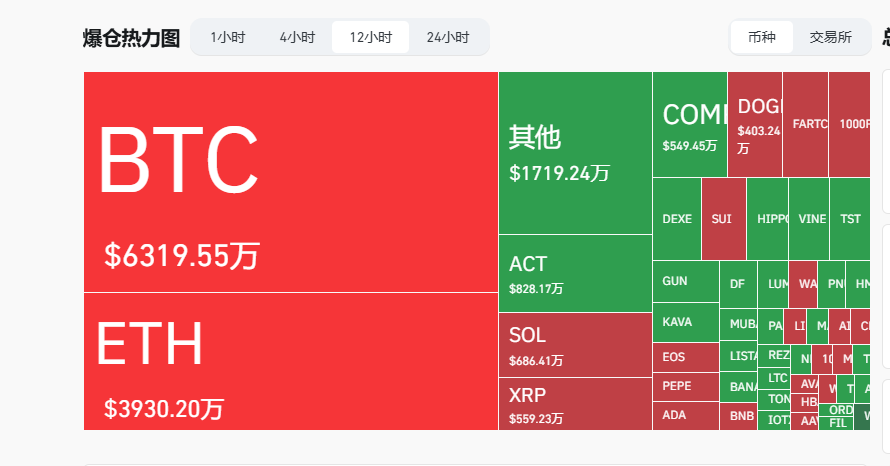The image size is (890, 466).
Task: Click the BTC liquidation tile
Action: click(x=290, y=182)
